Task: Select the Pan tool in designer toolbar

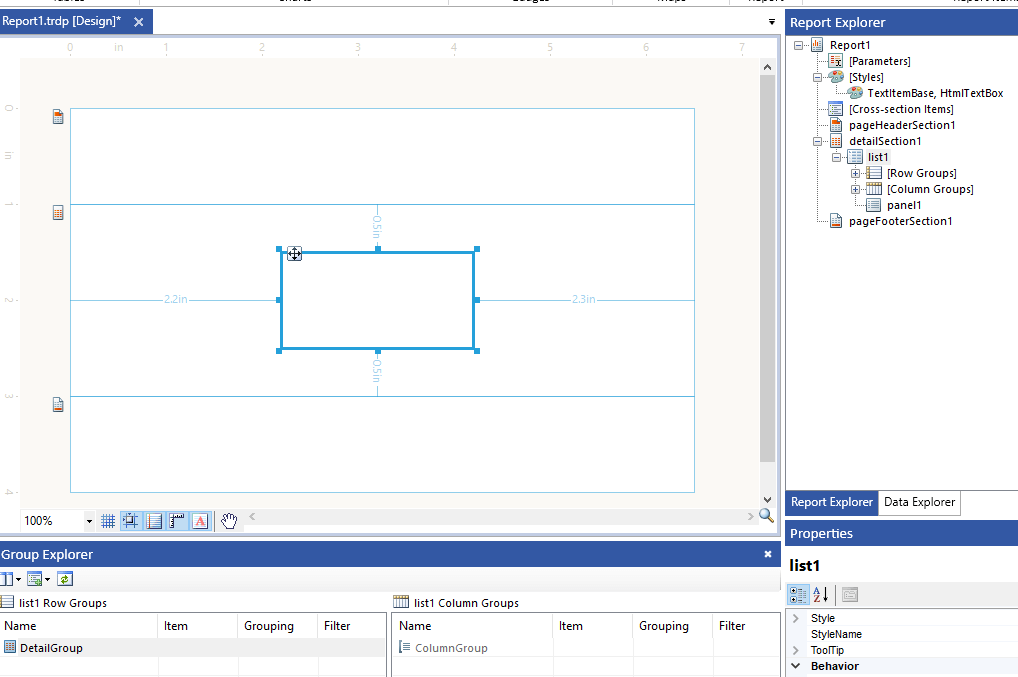Action: pyautogui.click(x=230, y=520)
